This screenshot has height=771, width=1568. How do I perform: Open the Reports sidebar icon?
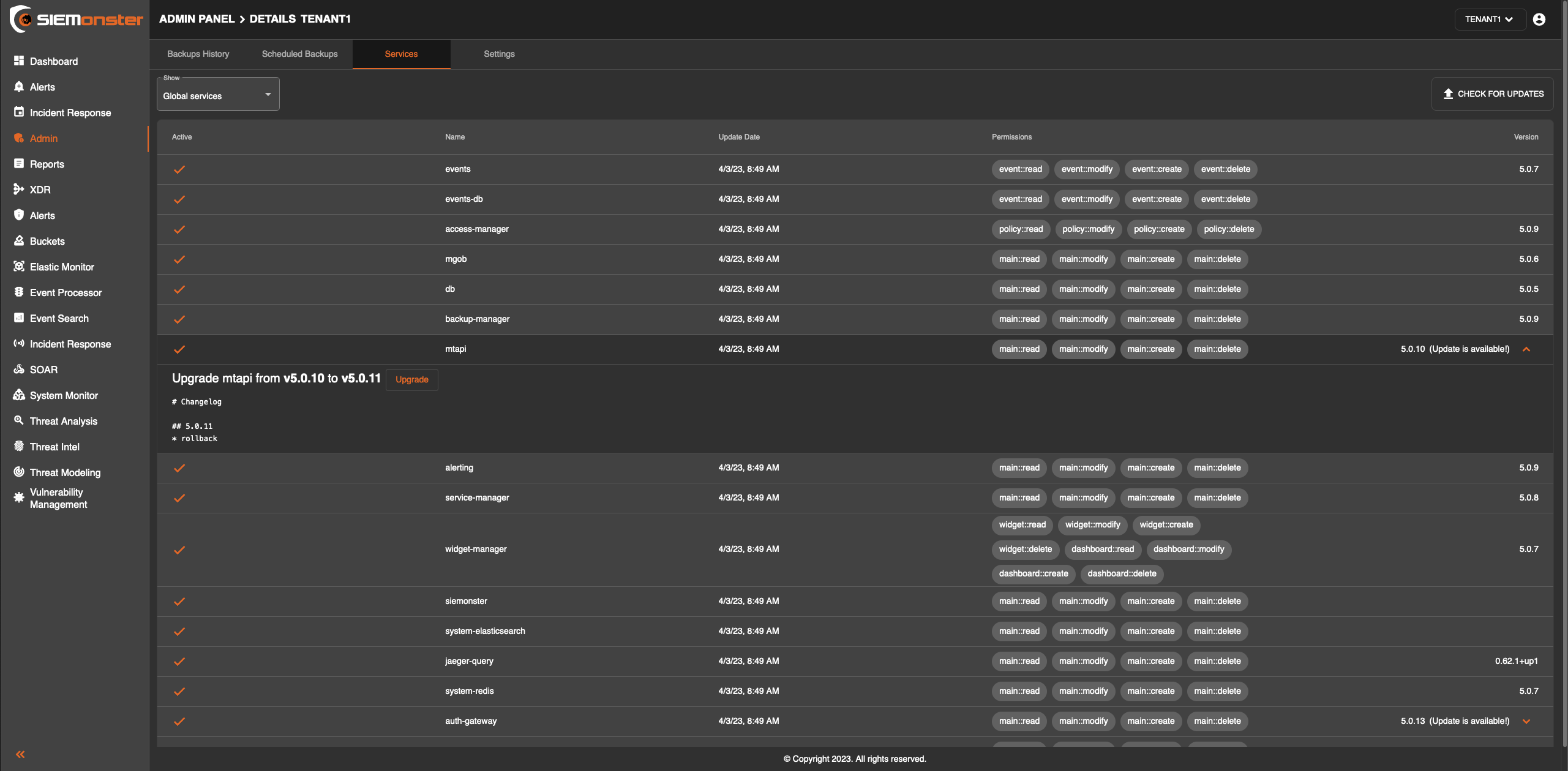click(x=19, y=164)
